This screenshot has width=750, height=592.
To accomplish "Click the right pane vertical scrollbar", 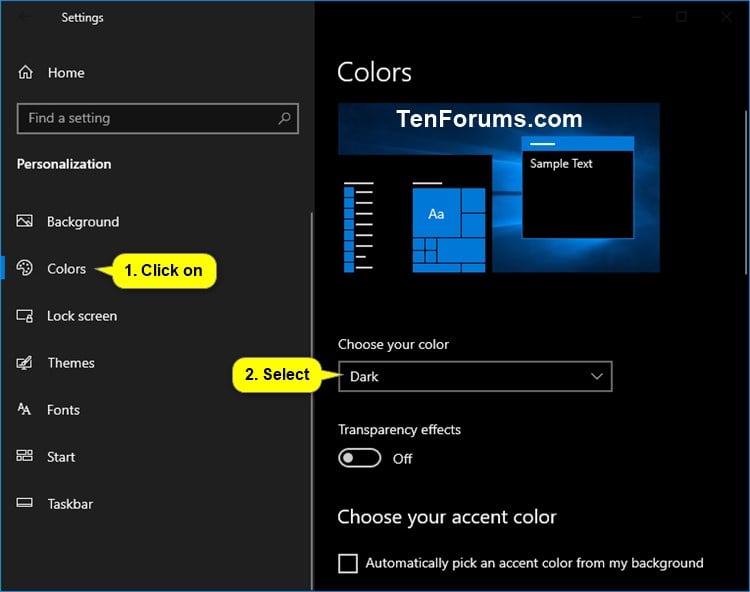I will (746, 192).
